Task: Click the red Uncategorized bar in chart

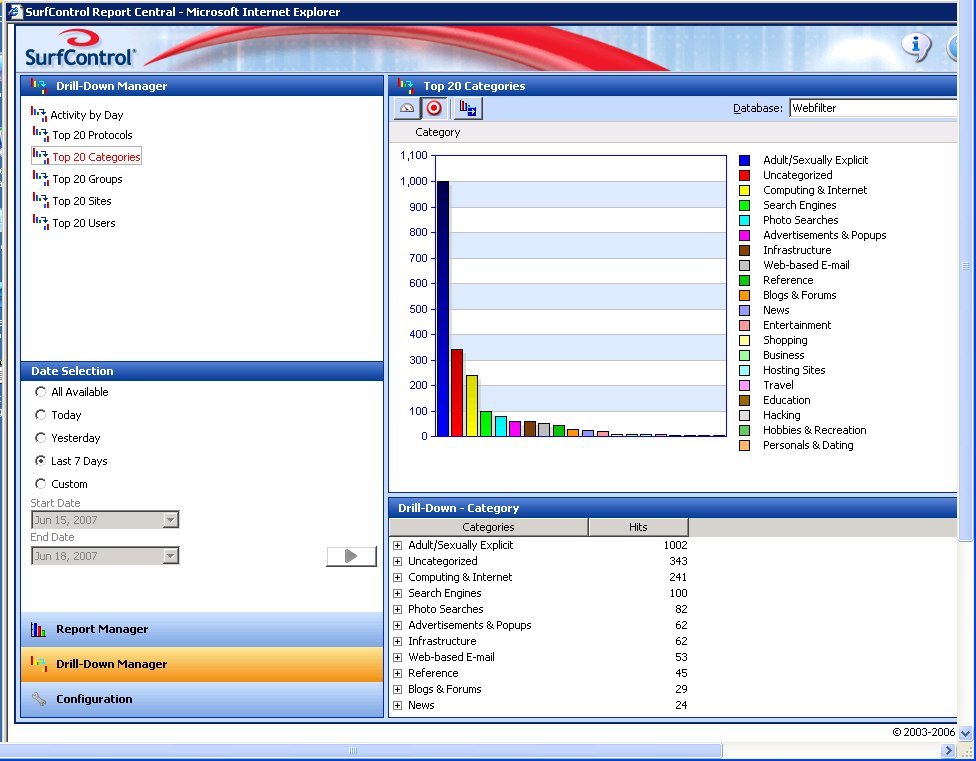Action: pos(457,393)
